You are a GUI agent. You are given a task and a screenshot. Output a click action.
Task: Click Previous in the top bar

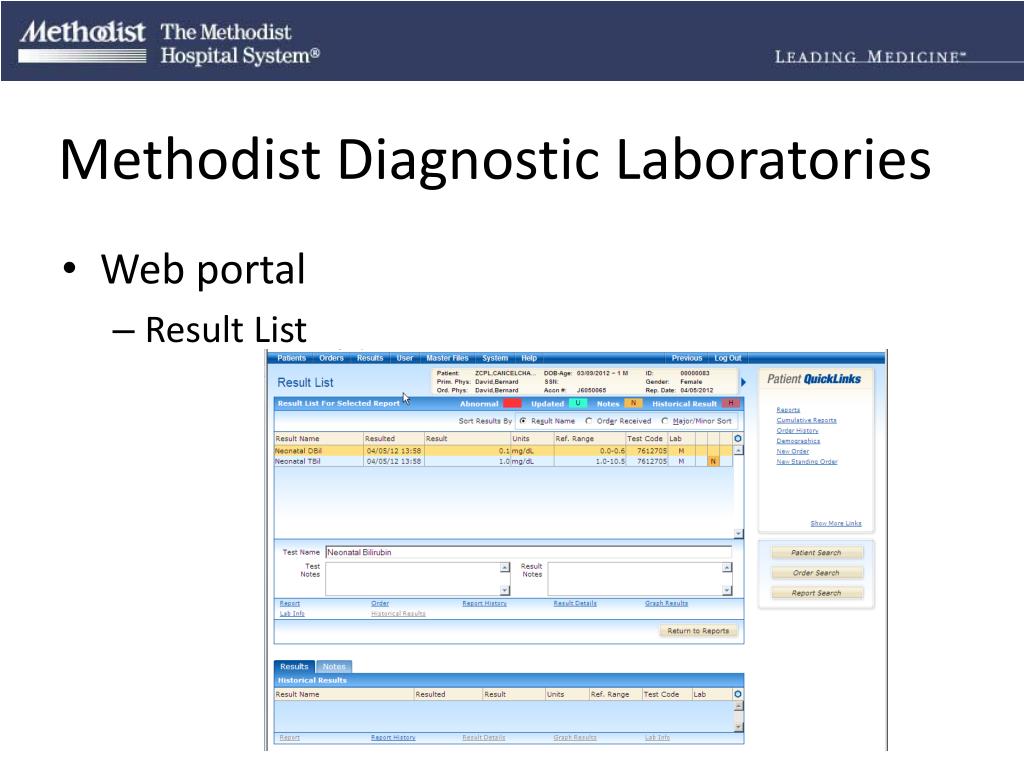(687, 358)
